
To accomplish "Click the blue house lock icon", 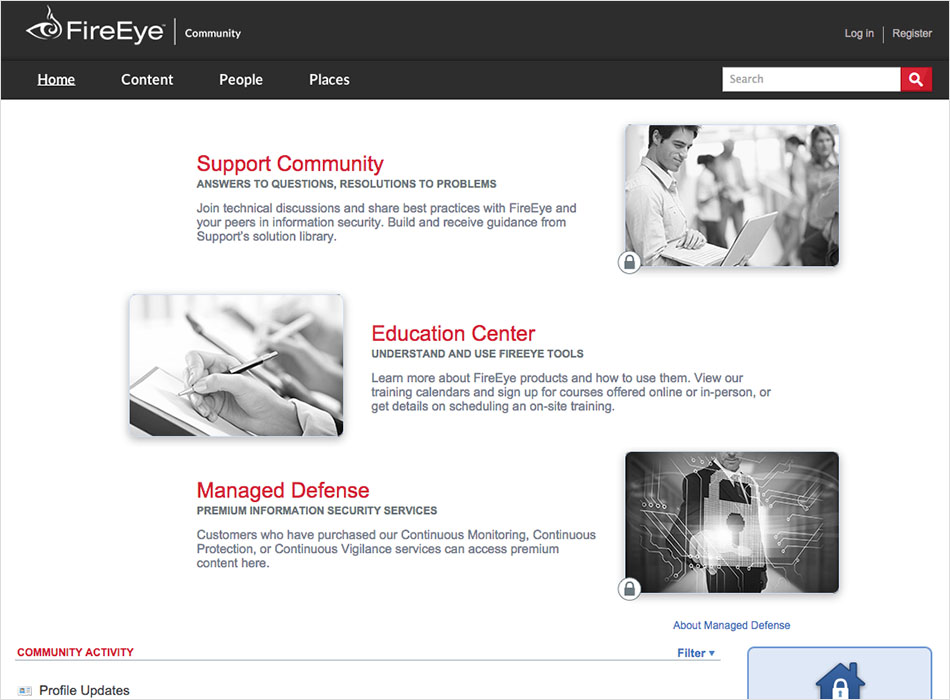I will pyautogui.click(x=840, y=681).
